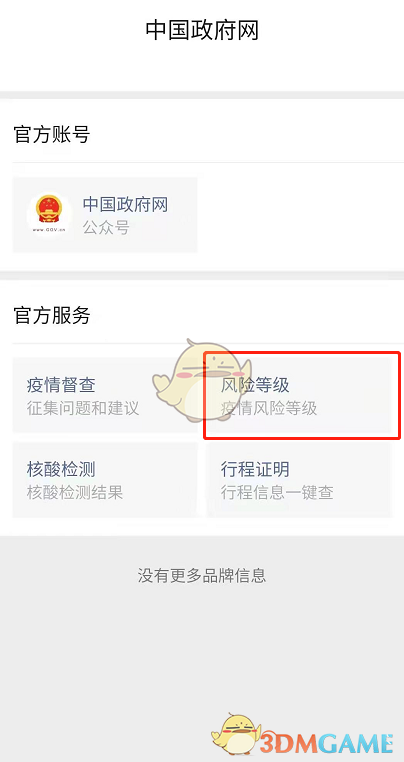Open the 行程证明 service

[x=299, y=480]
